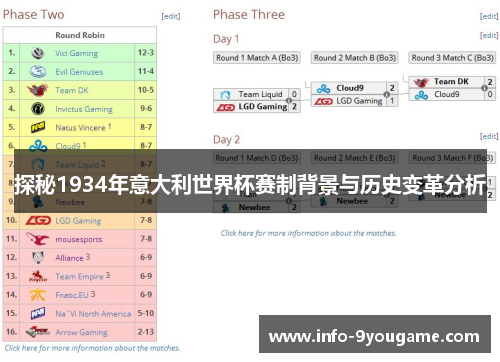Click the LGD Gaming logo in row 10

pyautogui.click(x=38, y=220)
